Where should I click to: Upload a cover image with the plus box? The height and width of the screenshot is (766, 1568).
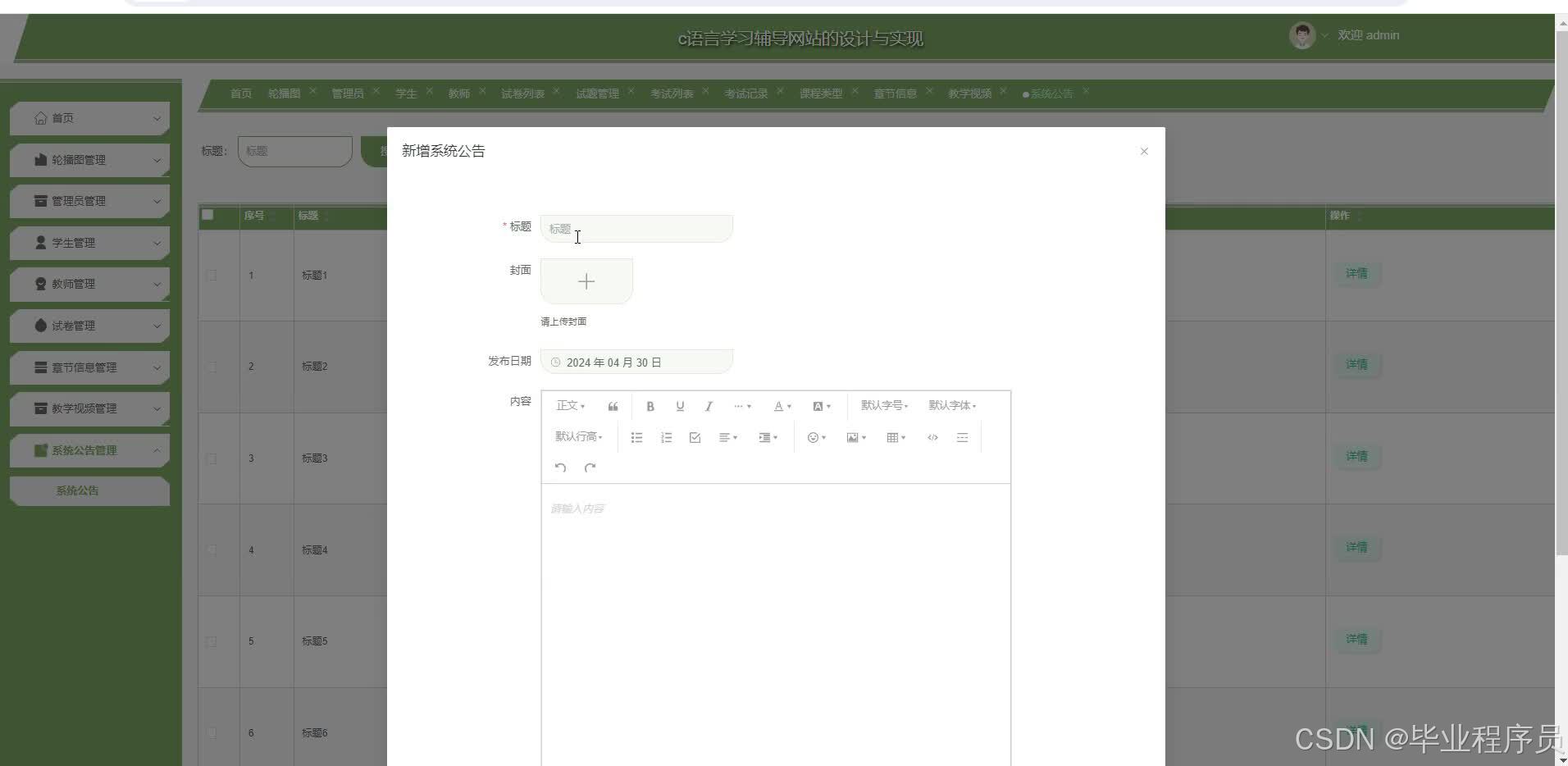point(586,281)
